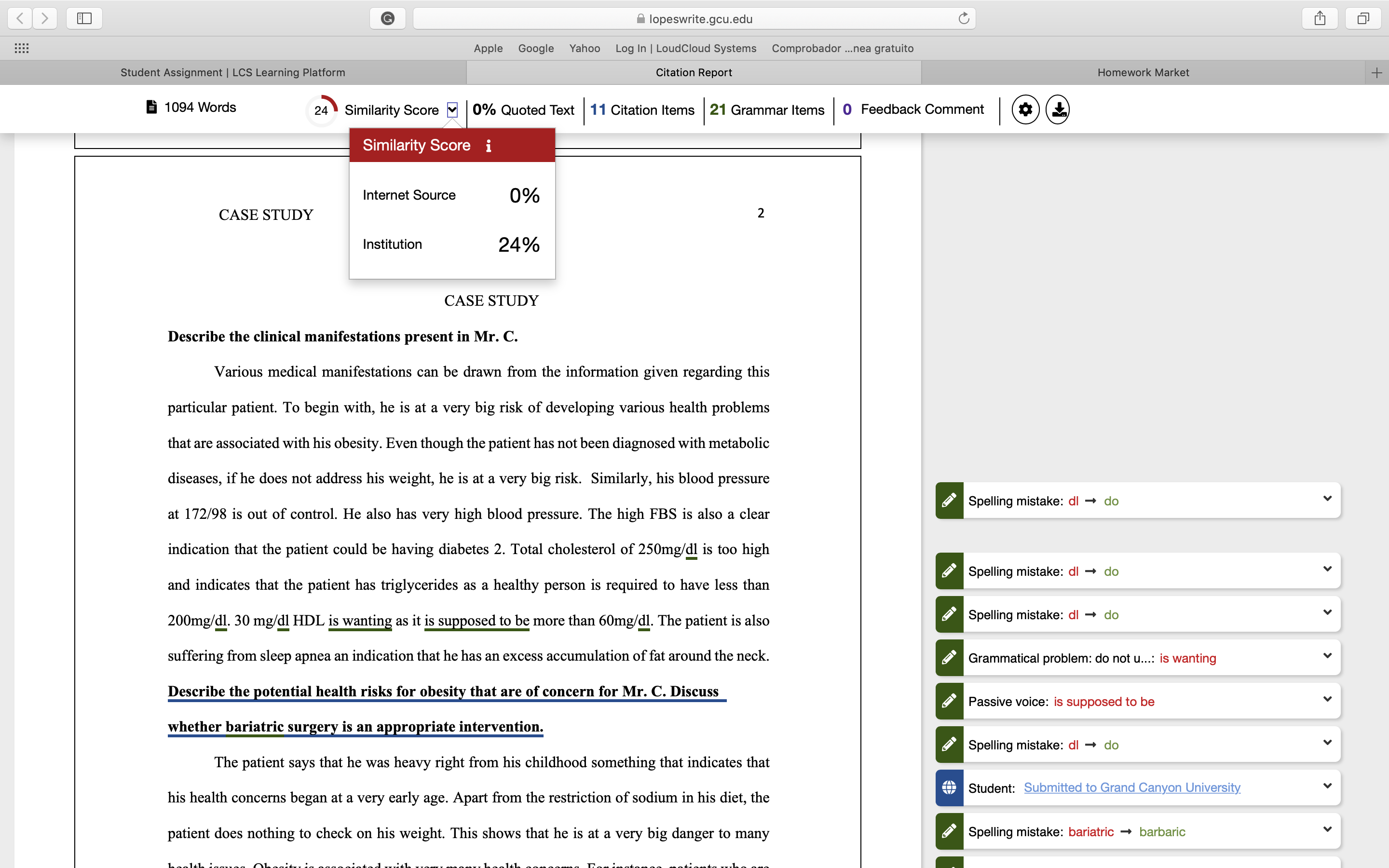1389x868 pixels.
Task: Download the report with the download icon
Action: 1058,109
